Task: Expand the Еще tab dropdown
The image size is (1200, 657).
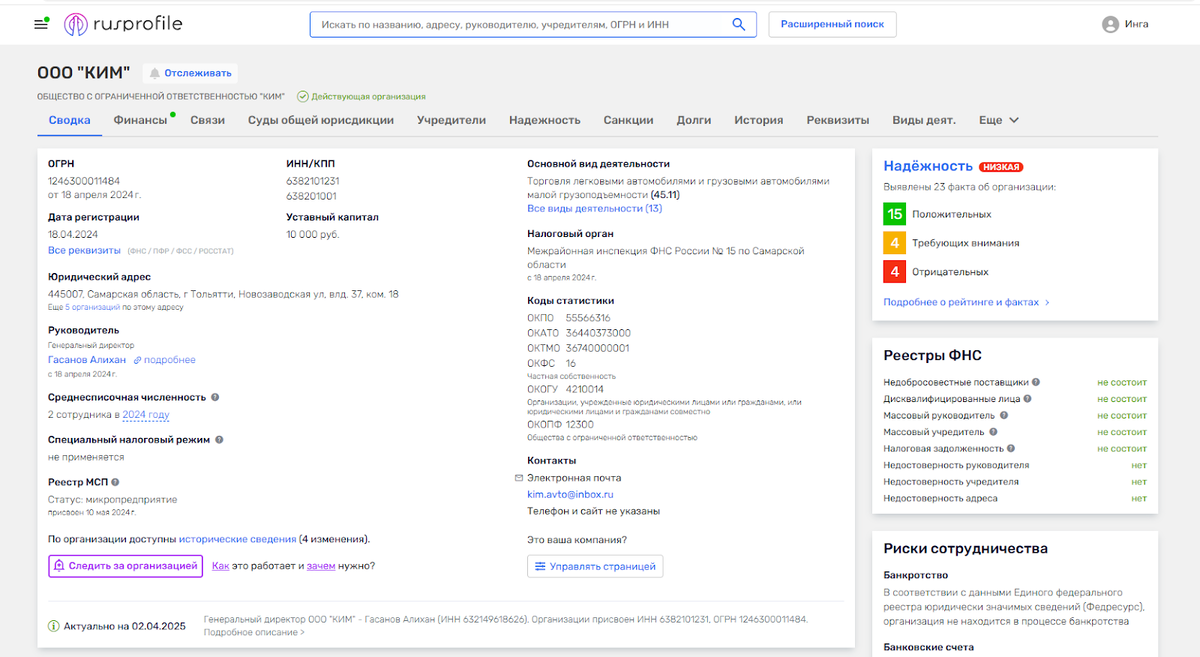Action: [x=999, y=120]
